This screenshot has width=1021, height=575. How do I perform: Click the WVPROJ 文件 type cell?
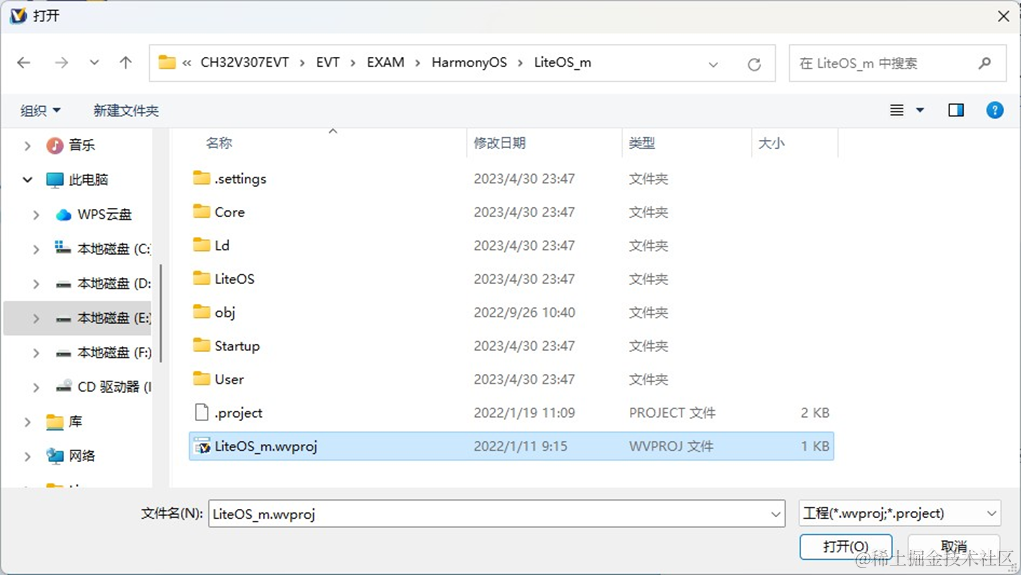click(x=671, y=446)
